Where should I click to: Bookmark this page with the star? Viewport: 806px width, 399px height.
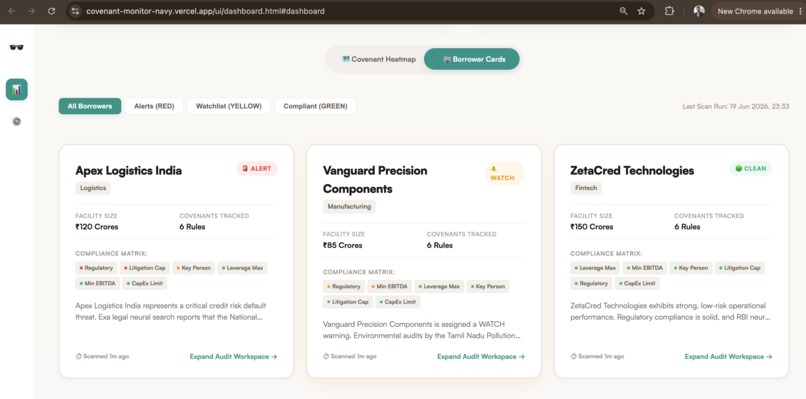(641, 11)
